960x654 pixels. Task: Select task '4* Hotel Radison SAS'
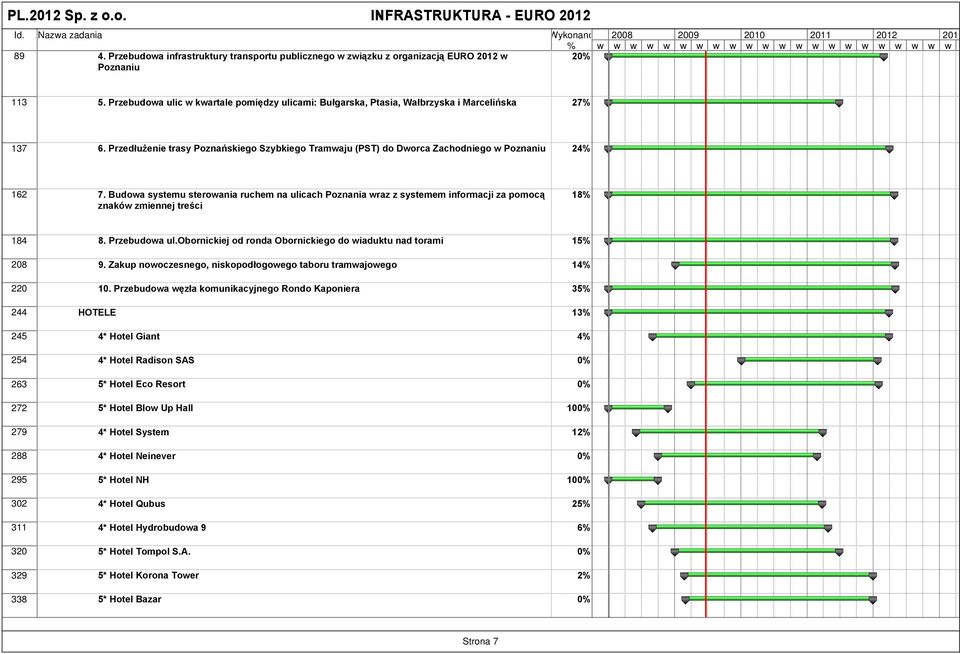pyautogui.click(x=146, y=360)
